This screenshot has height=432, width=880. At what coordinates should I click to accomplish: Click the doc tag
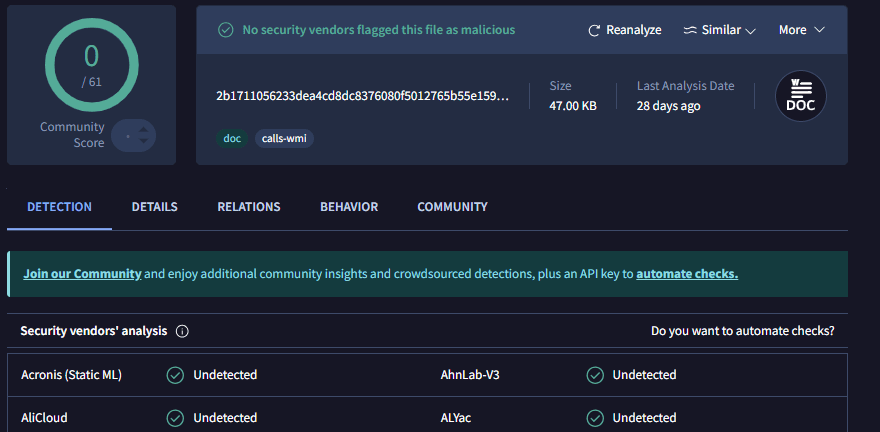tap(232, 138)
